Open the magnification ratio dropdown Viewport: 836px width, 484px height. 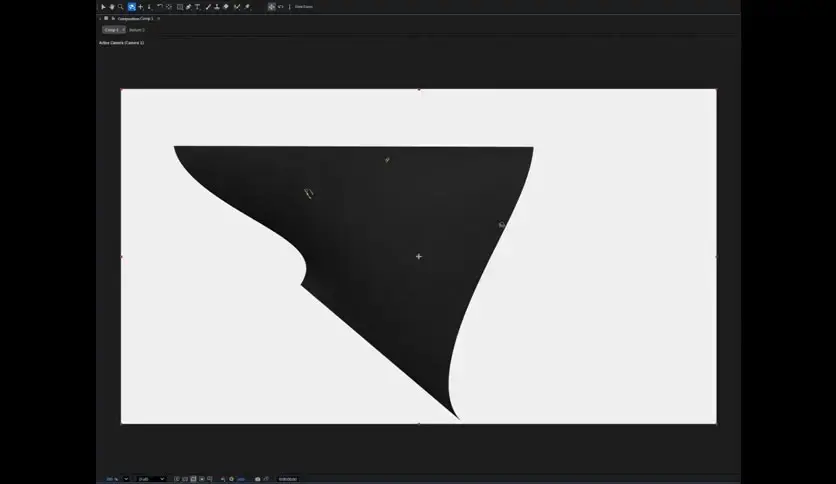[x=117, y=479]
